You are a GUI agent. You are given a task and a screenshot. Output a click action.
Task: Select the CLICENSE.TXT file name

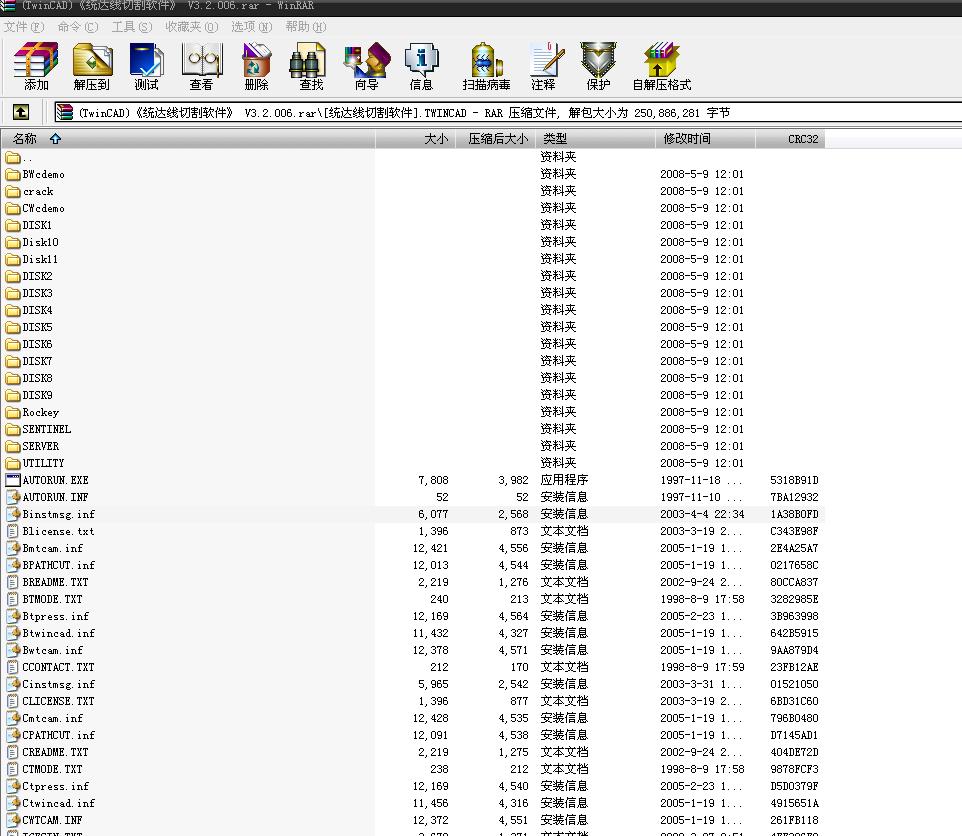click(x=58, y=701)
